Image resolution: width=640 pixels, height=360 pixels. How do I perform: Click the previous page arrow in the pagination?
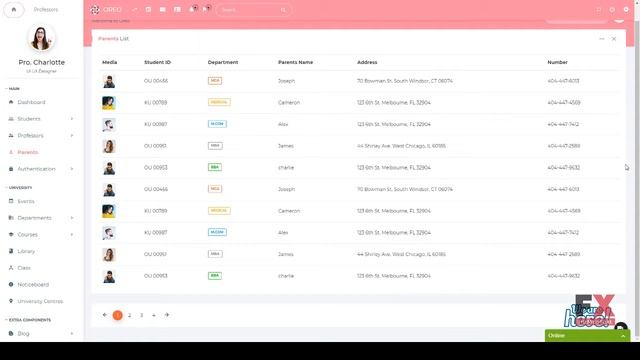click(x=105, y=315)
